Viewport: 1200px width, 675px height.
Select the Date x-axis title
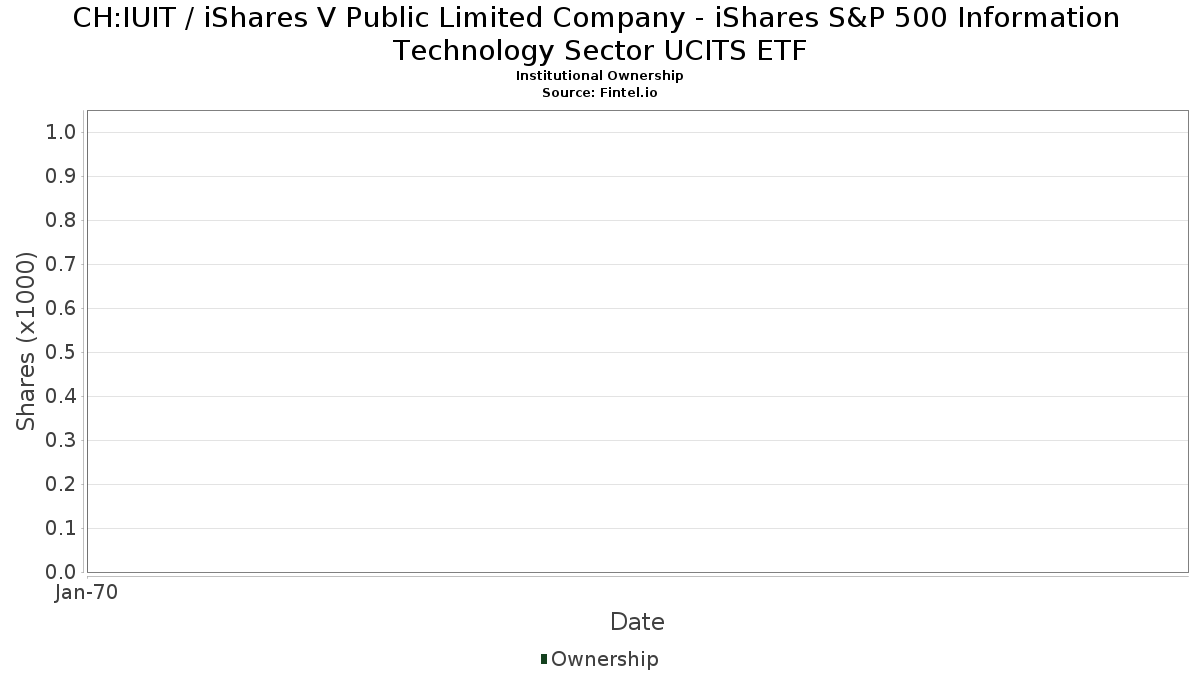(637, 622)
